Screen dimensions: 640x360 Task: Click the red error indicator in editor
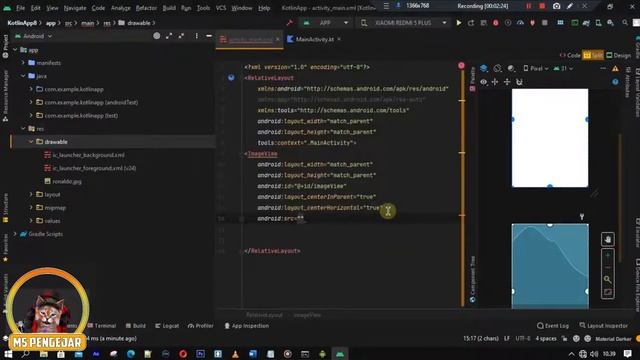click(461, 65)
